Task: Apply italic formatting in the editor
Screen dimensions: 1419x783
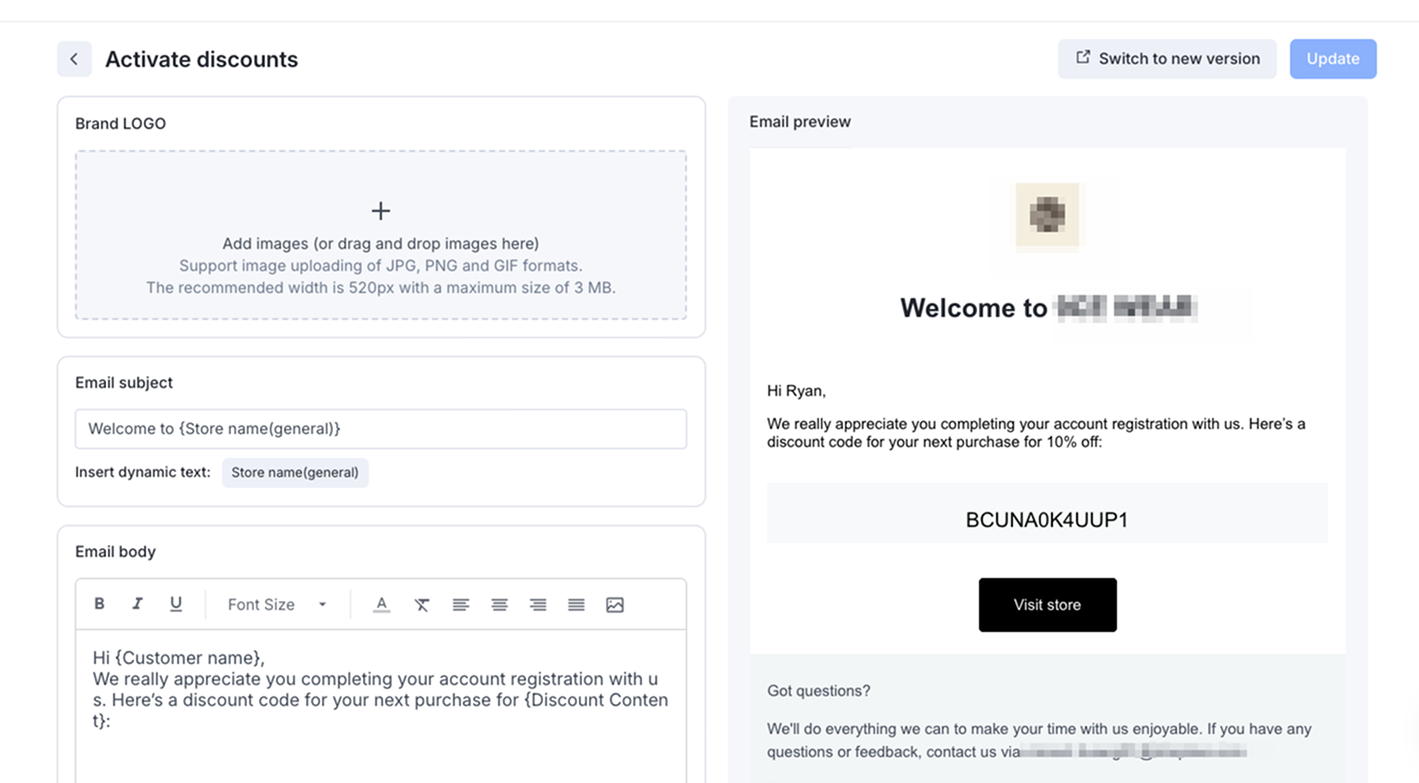Action: pos(137,604)
